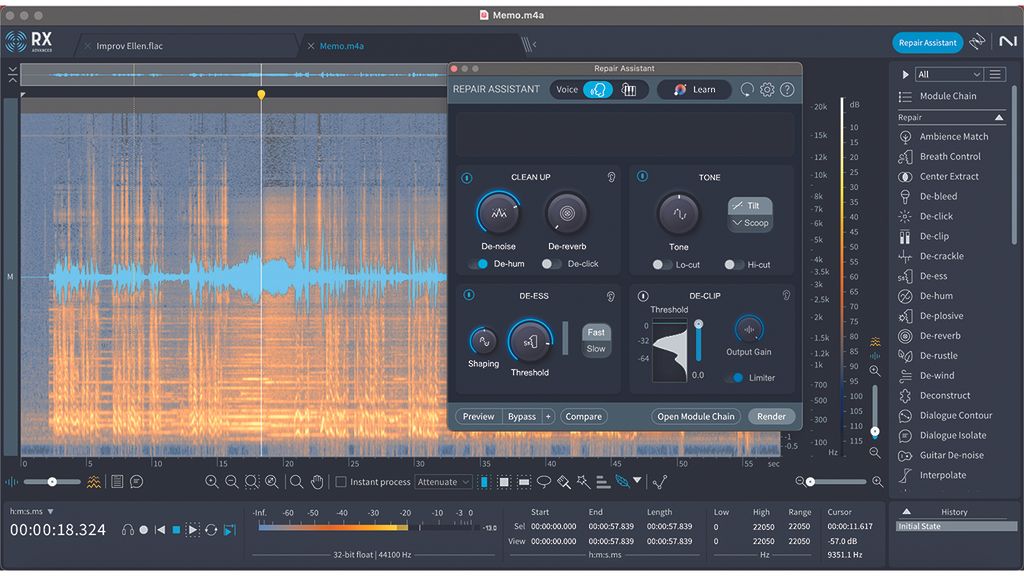Screen dimensions: 1024x576
Task: Select the Magic Wand tool
Action: 585,483
